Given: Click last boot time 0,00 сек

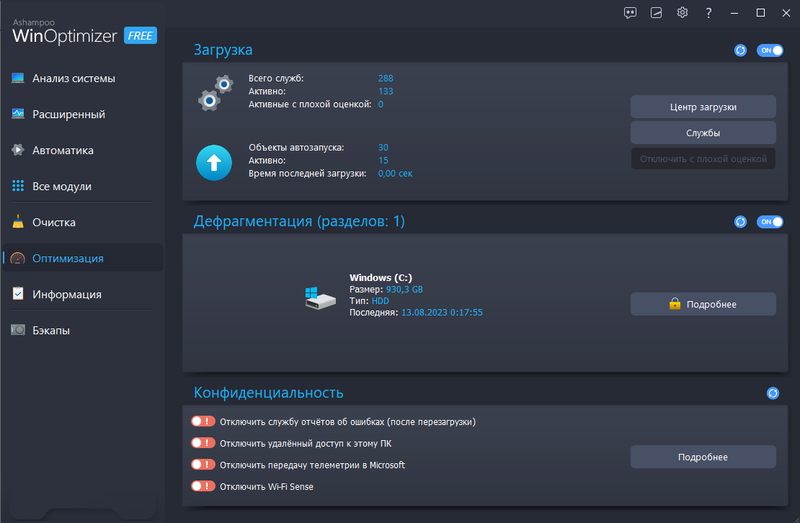Looking at the screenshot, I should click(x=395, y=173).
